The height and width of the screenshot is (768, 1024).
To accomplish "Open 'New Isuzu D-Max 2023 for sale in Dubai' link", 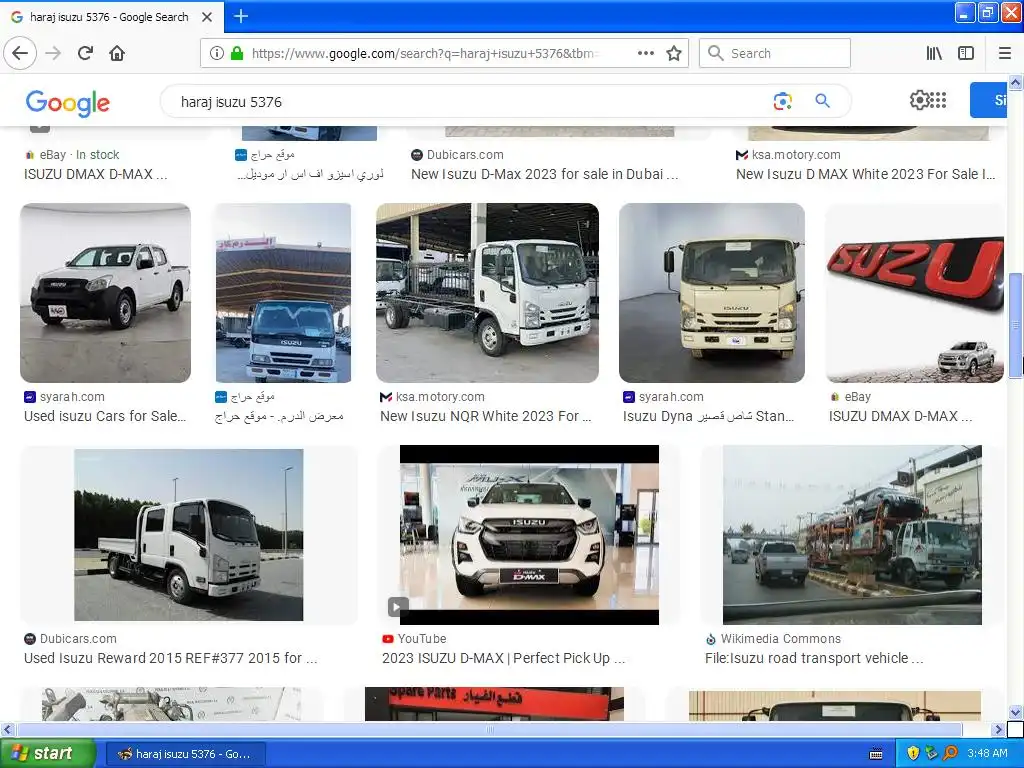I will (545, 174).
